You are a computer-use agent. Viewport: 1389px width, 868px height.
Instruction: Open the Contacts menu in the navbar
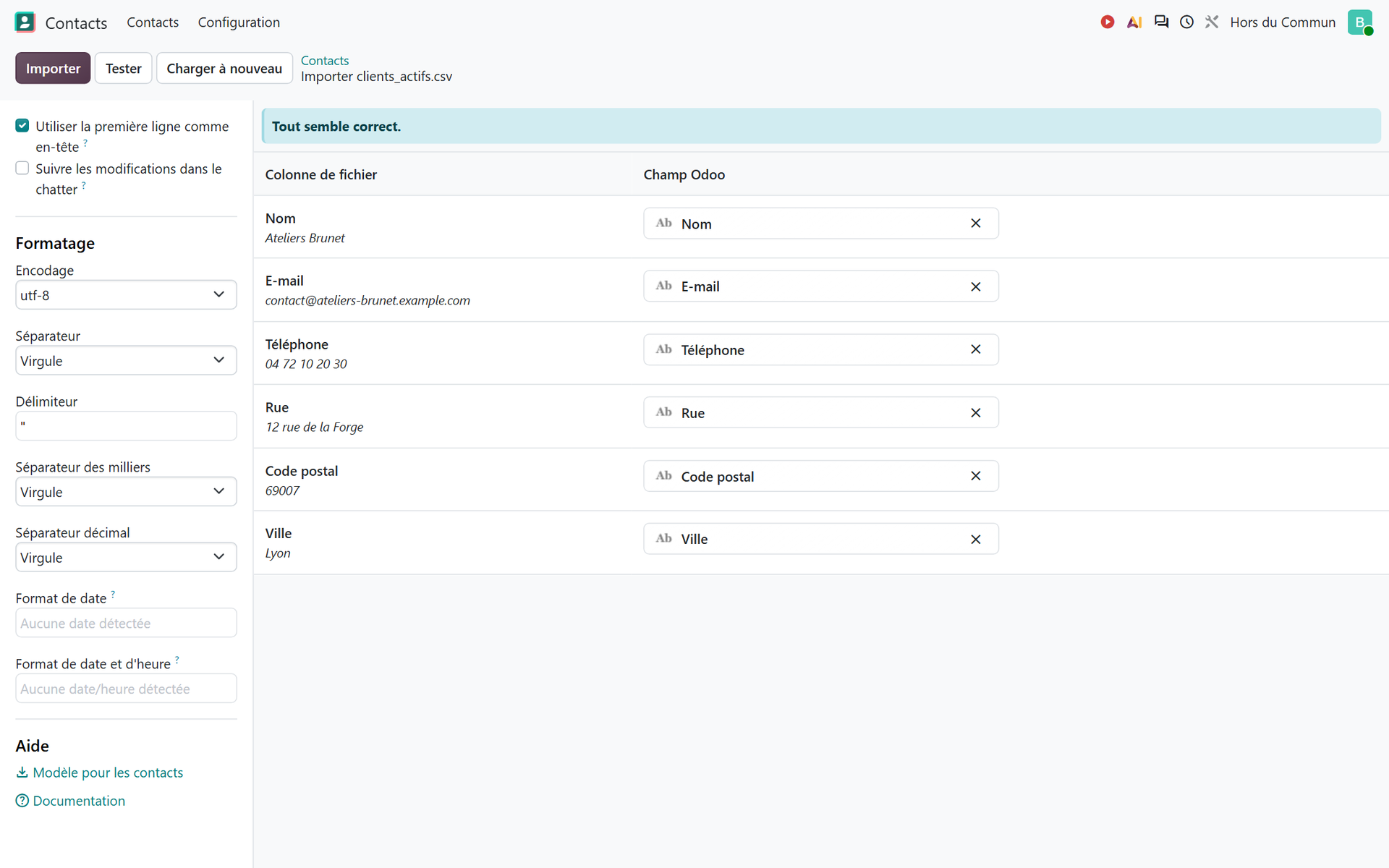(153, 22)
